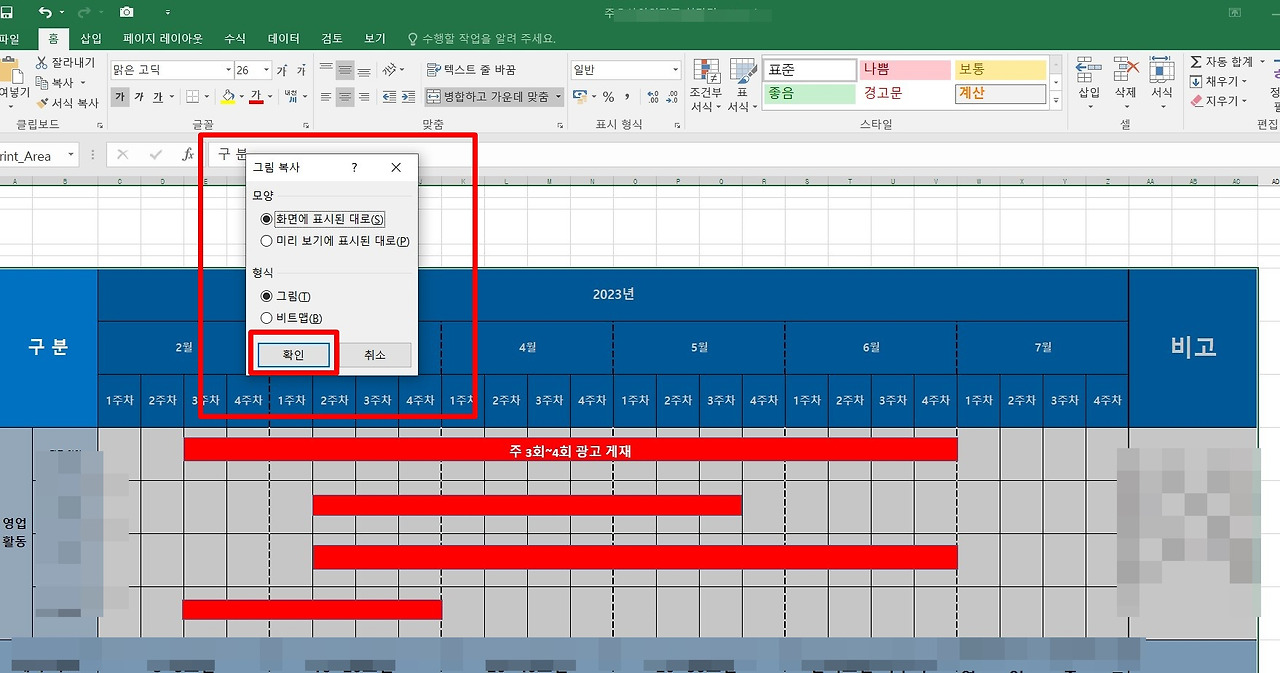Click the 서식 복사 format painter
The height and width of the screenshot is (673, 1280).
[67, 103]
